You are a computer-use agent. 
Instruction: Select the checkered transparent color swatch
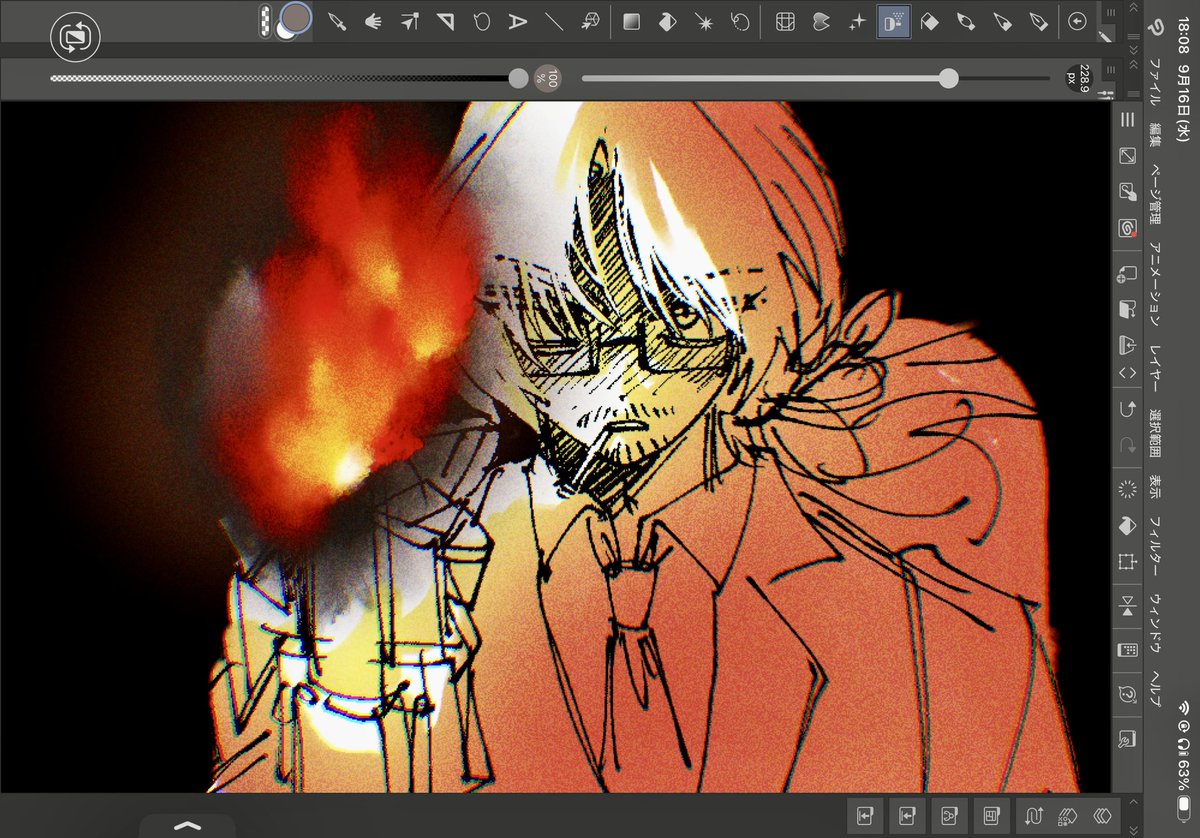[264, 20]
